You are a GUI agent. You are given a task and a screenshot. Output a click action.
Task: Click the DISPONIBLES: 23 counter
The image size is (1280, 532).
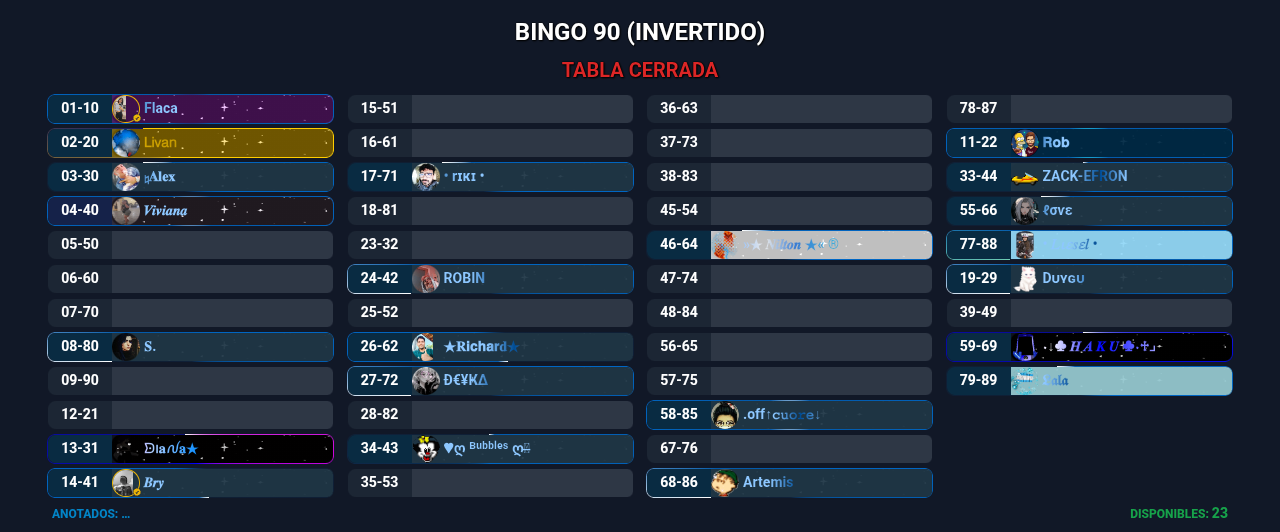click(1179, 513)
